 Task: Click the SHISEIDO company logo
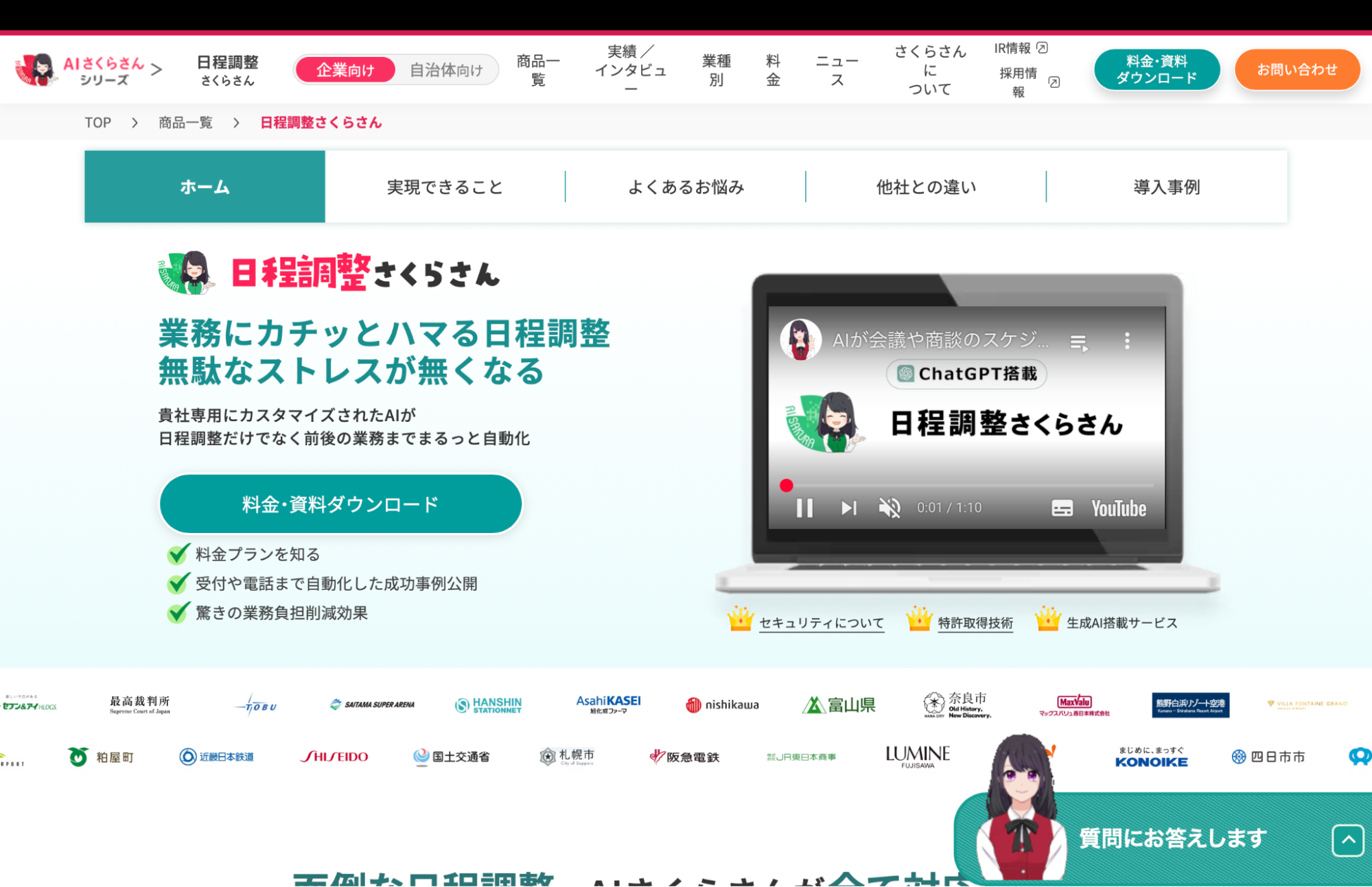tap(334, 757)
